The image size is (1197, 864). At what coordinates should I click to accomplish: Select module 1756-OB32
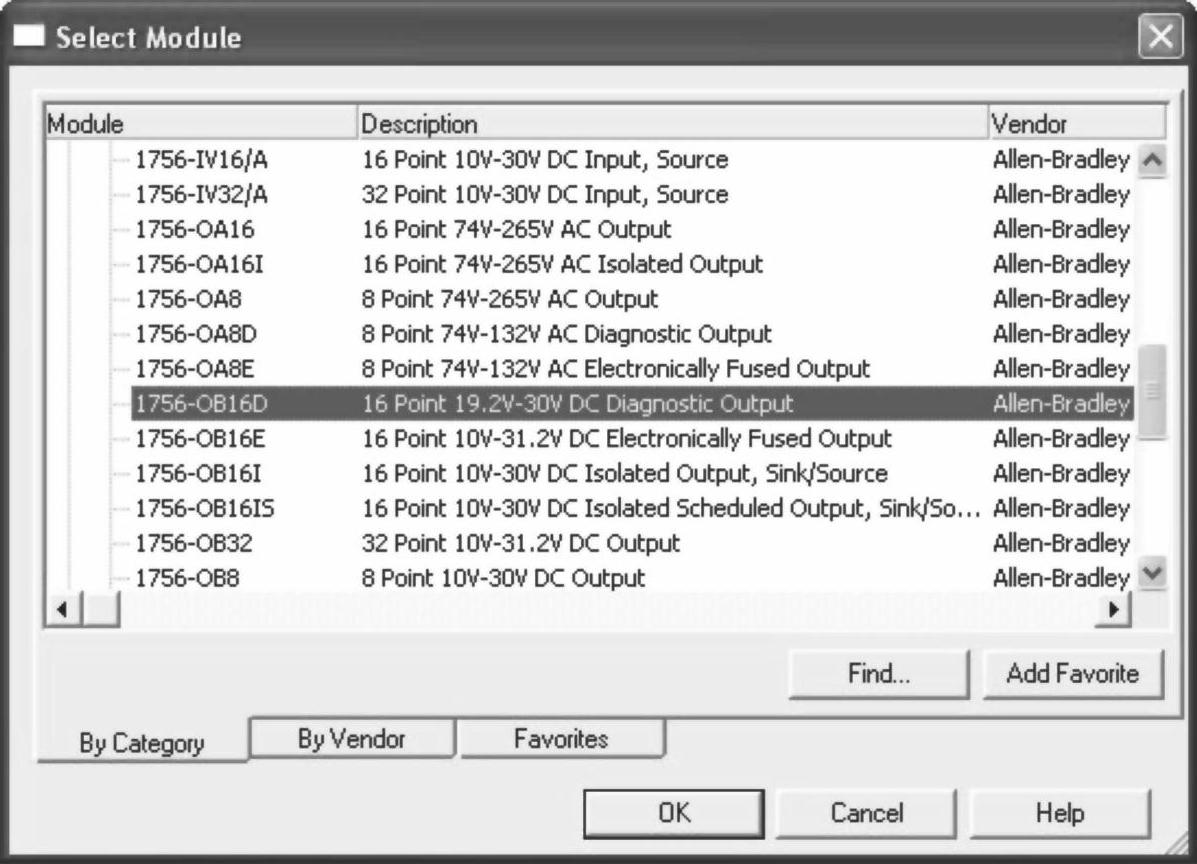pos(194,543)
